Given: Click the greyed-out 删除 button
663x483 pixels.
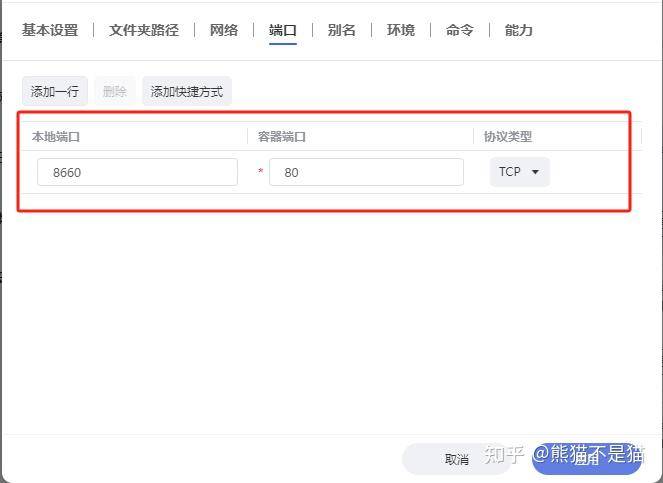Looking at the screenshot, I should click(x=115, y=91).
